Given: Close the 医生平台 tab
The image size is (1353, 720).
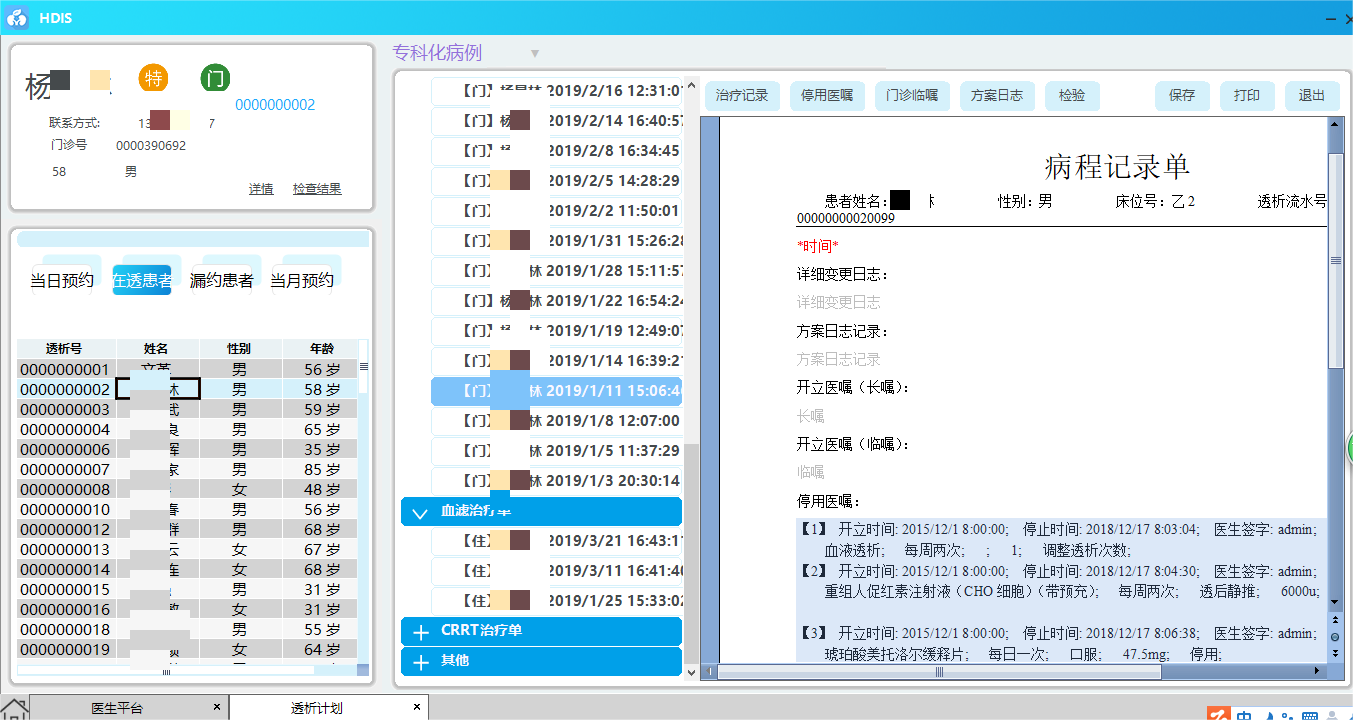Looking at the screenshot, I should (217, 708).
